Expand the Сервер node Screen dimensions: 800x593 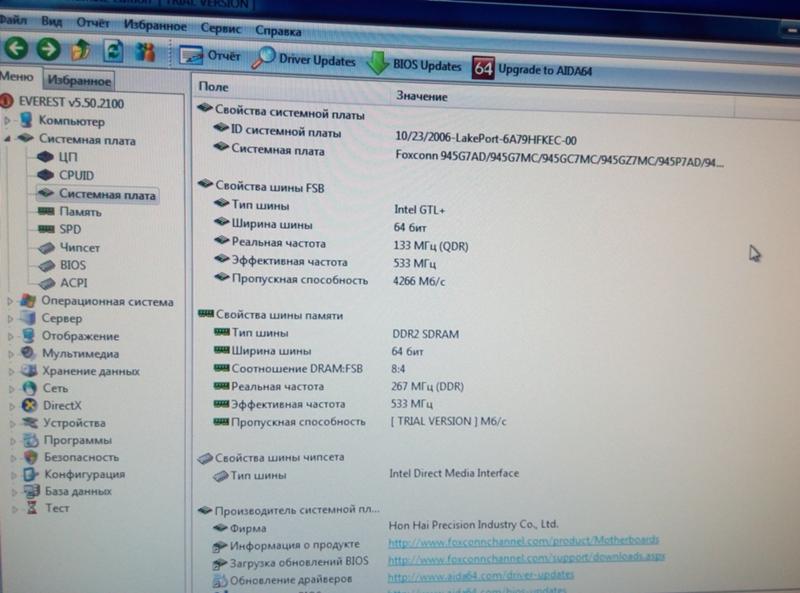[10, 318]
